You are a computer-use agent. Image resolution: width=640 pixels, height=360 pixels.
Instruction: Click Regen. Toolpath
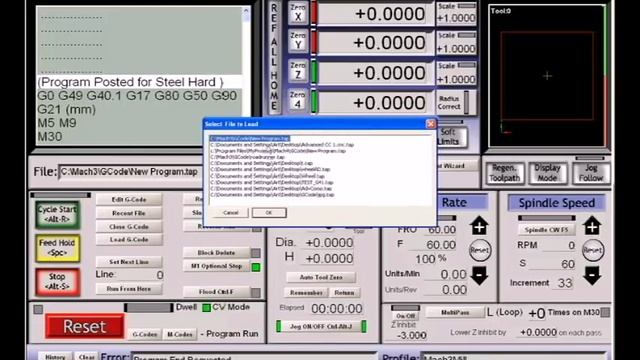(x=505, y=173)
